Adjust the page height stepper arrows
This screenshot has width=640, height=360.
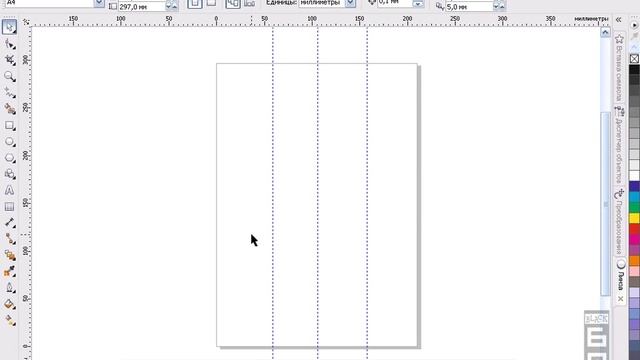[x=172, y=6]
